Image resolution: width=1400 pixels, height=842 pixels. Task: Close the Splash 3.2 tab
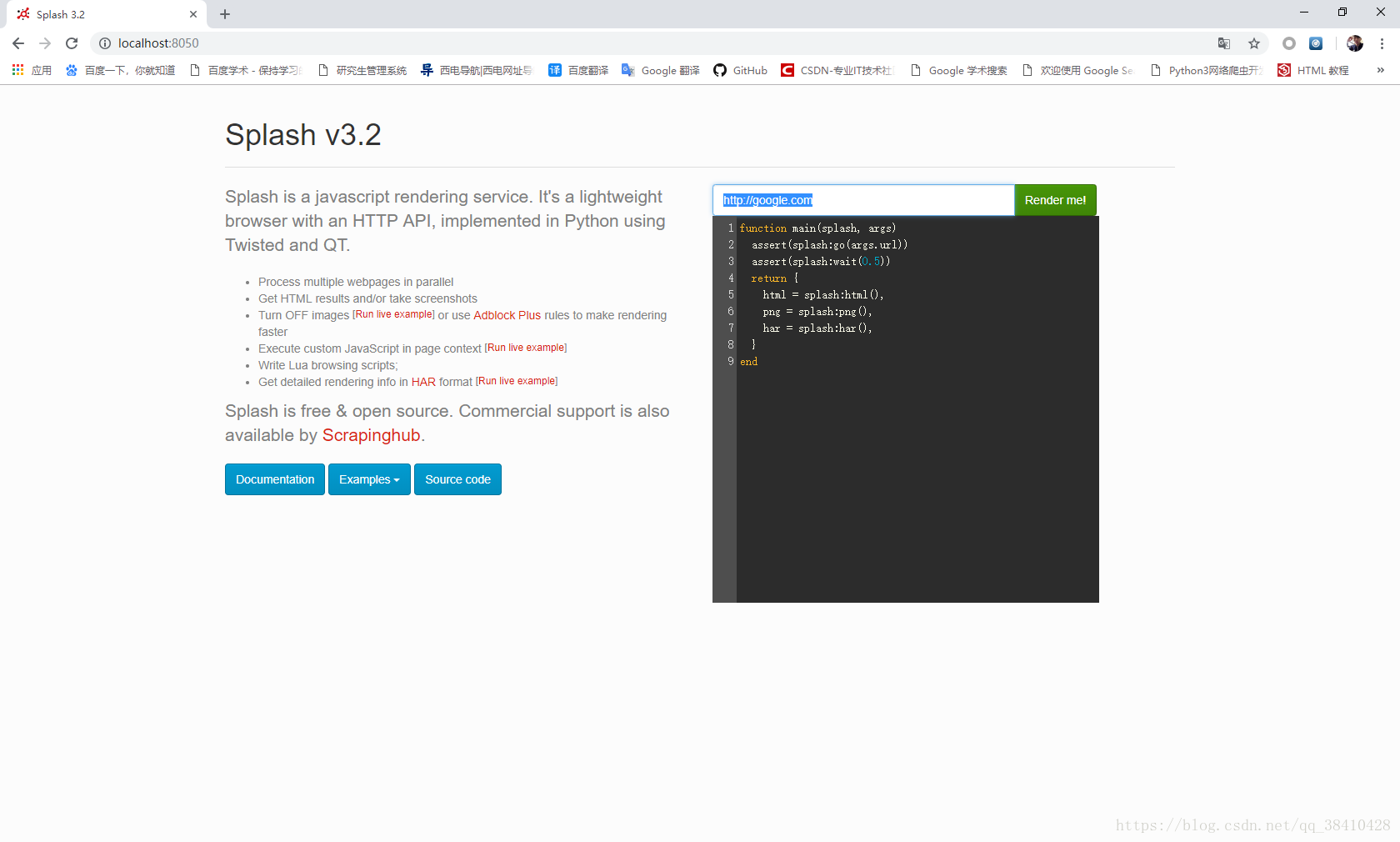193,14
